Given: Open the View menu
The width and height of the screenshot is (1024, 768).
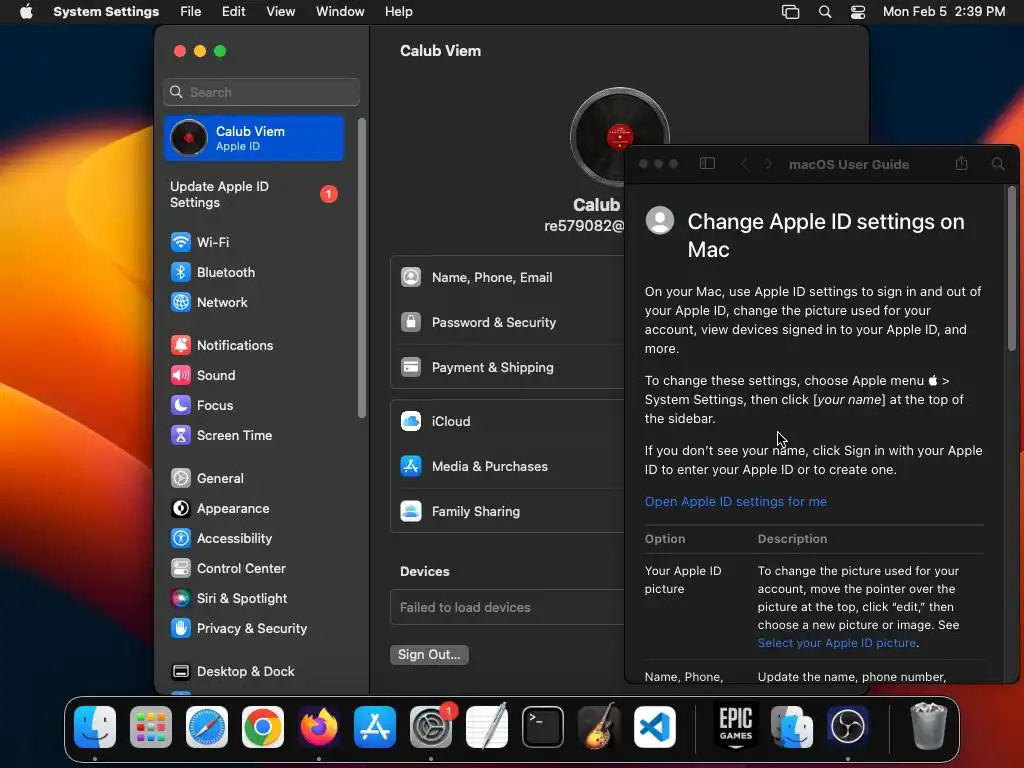Looking at the screenshot, I should [x=280, y=12].
